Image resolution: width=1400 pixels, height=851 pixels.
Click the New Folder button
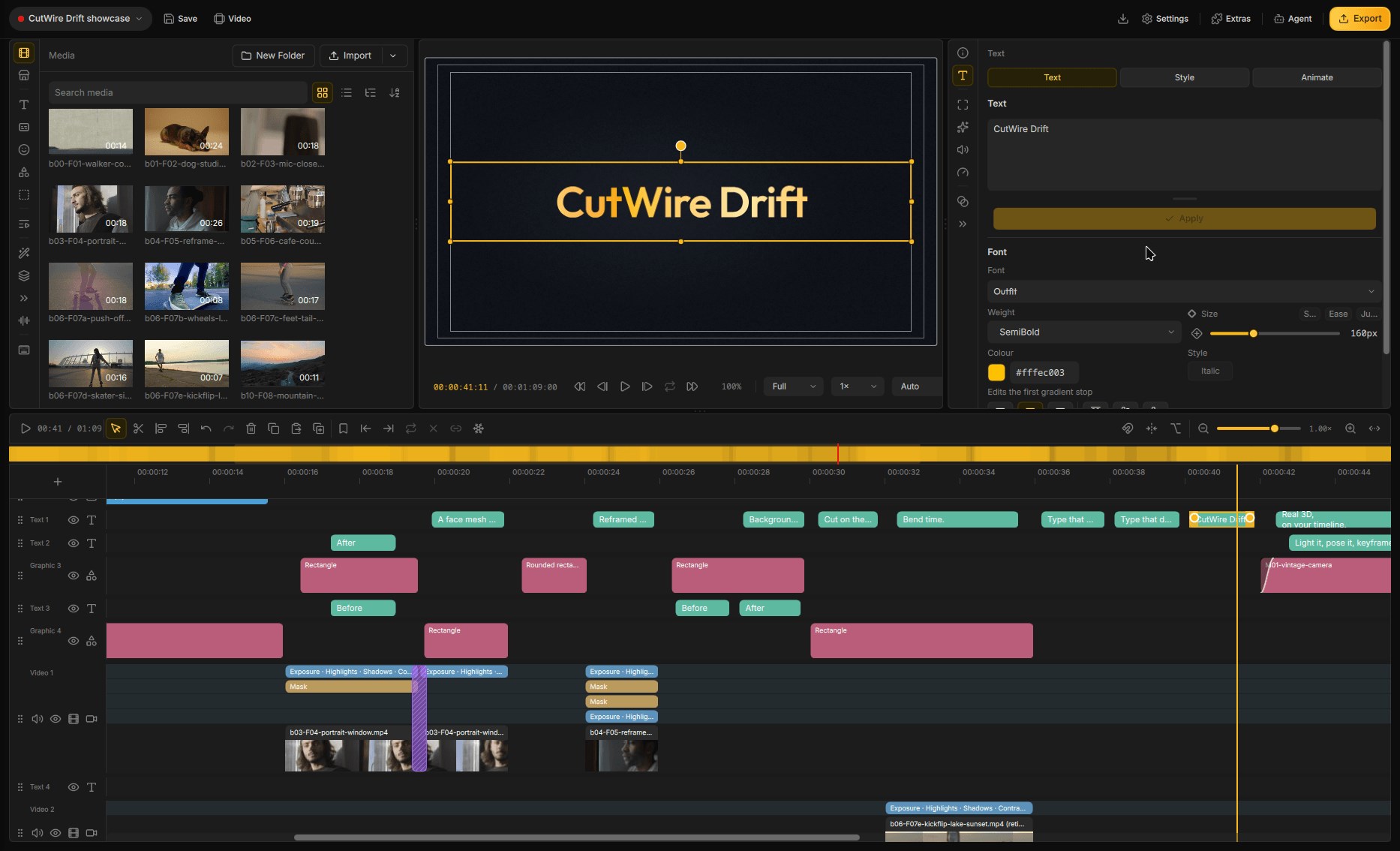click(273, 56)
